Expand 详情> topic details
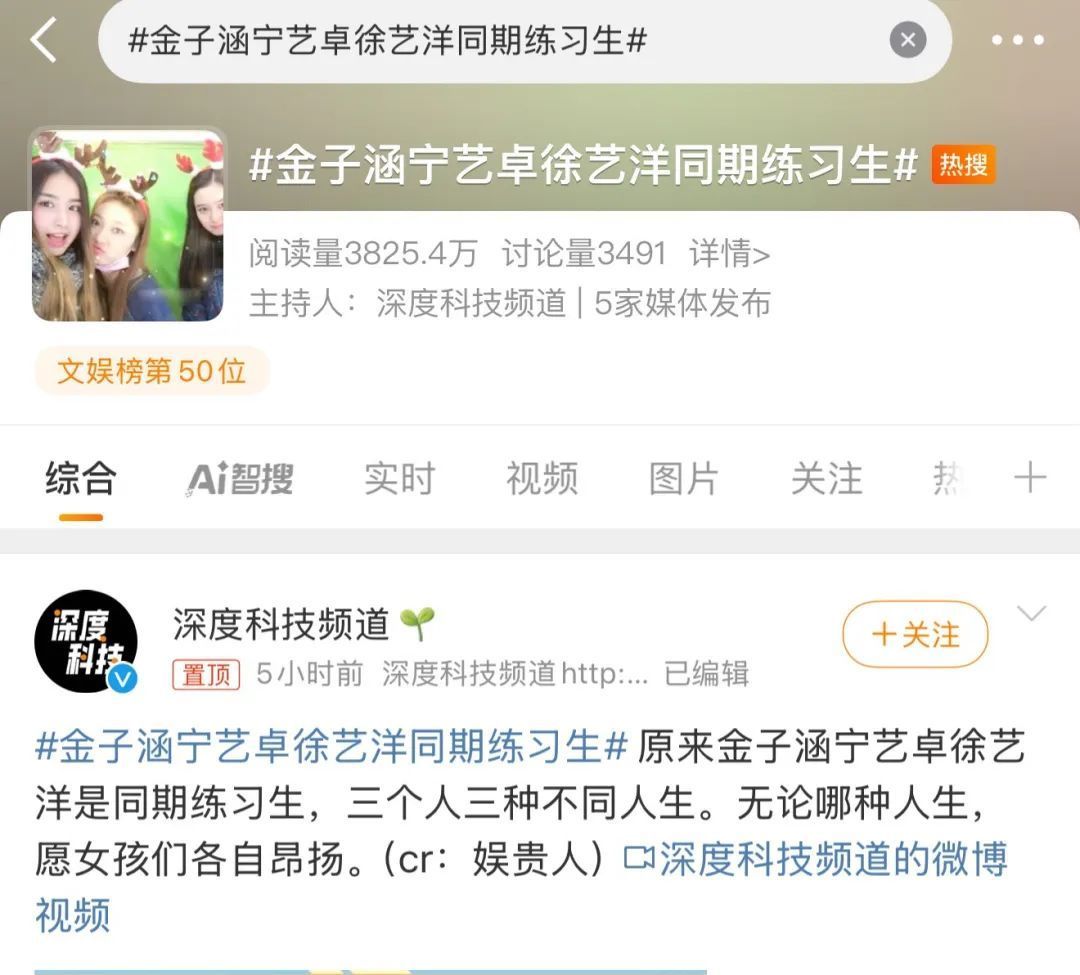The height and width of the screenshot is (975, 1080). tap(729, 253)
